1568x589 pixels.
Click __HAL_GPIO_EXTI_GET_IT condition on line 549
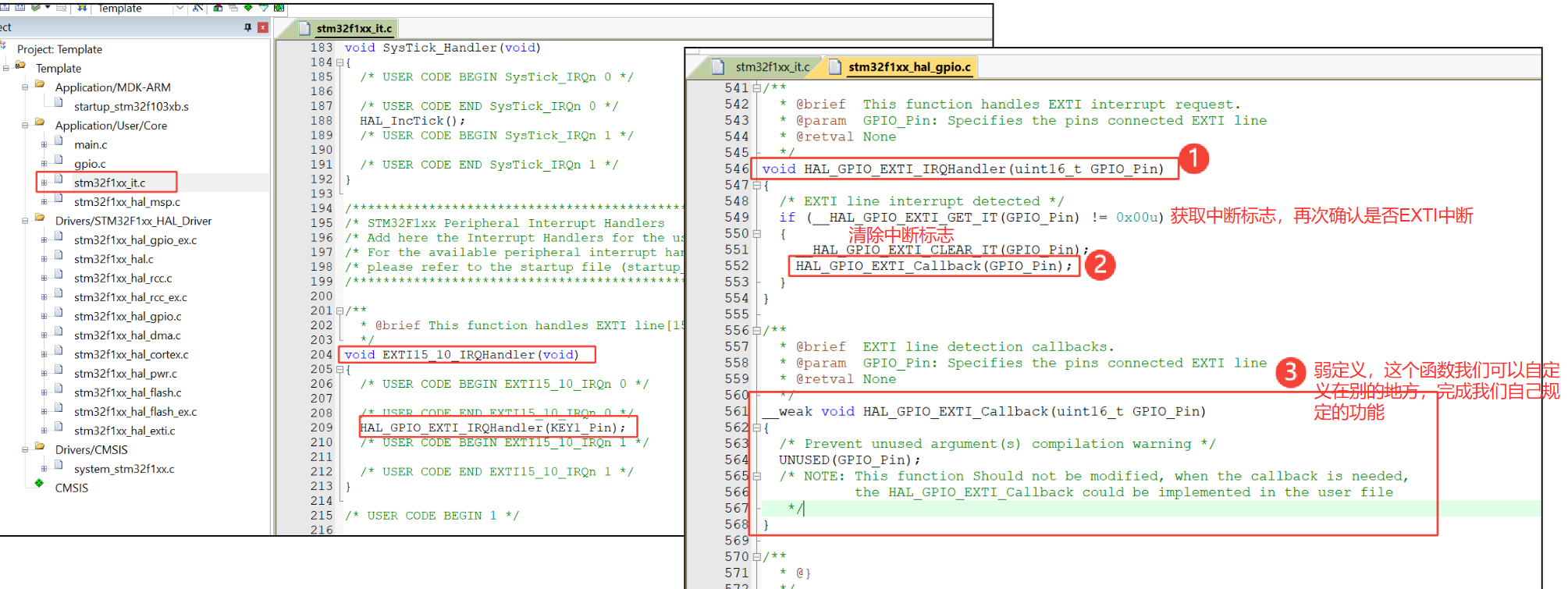tap(970, 218)
